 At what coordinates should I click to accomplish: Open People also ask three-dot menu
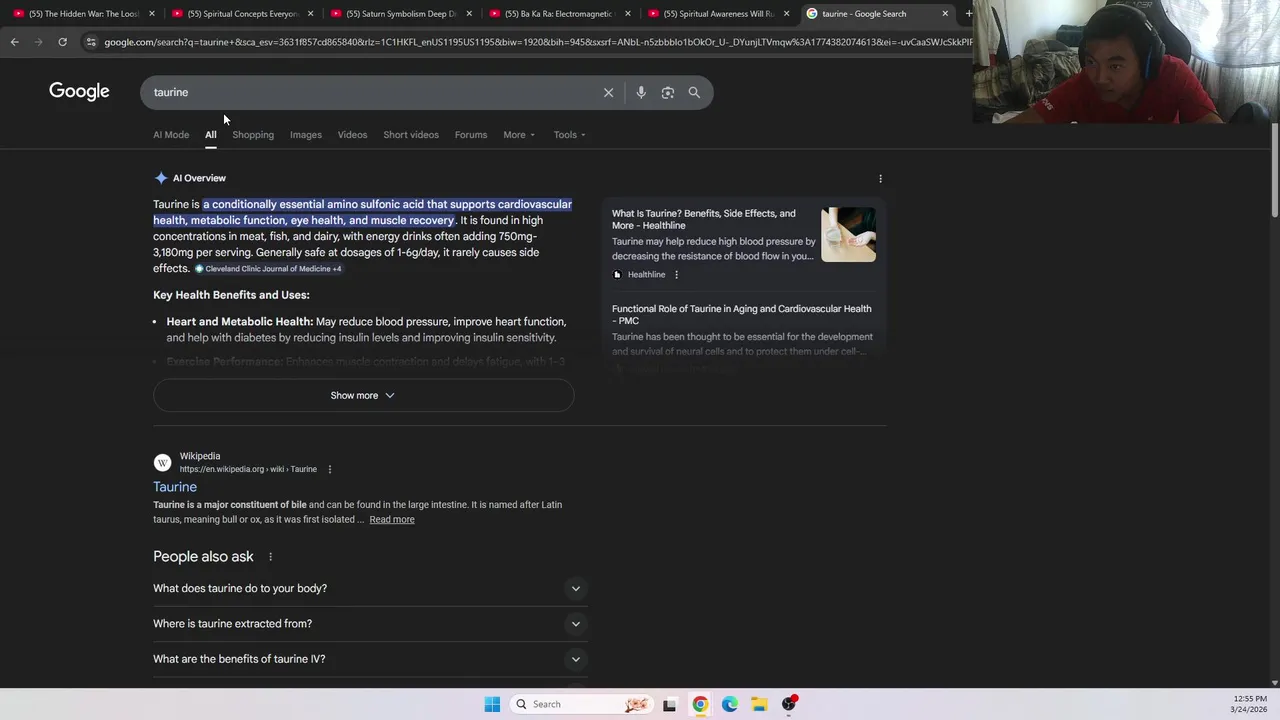(x=270, y=556)
